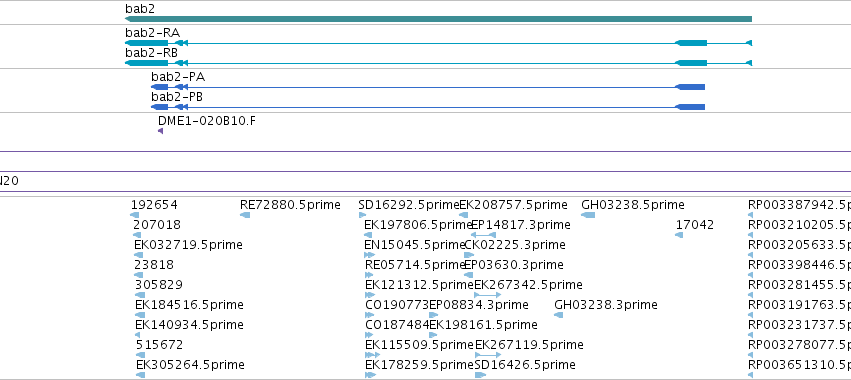This screenshot has height=380, width=851.
Task: Click the 207018 feature label
Action: (157, 225)
